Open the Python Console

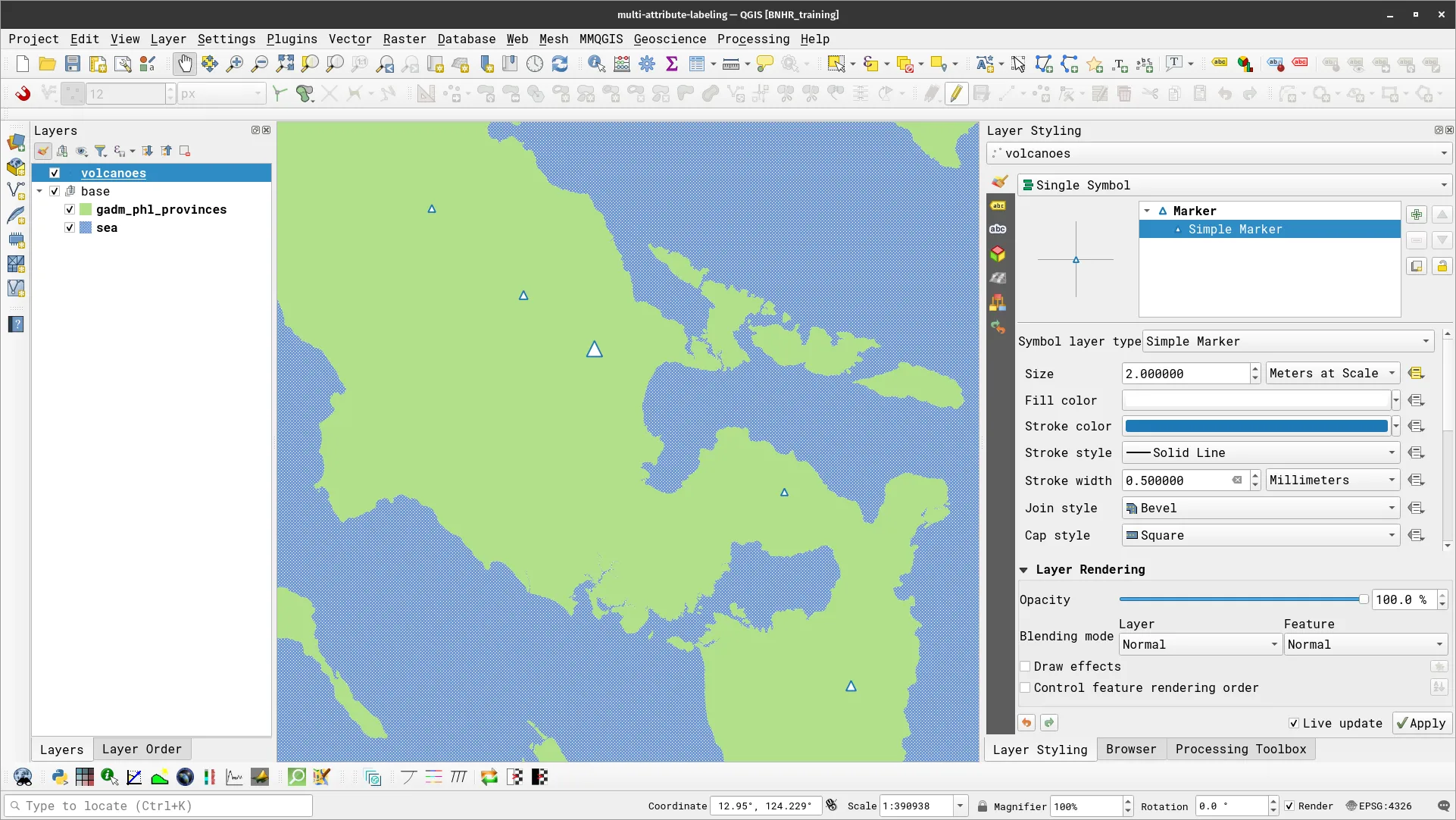(x=59, y=777)
